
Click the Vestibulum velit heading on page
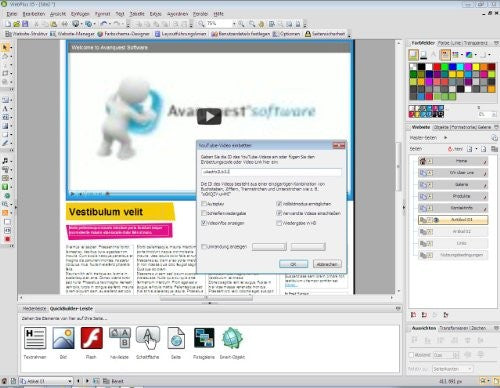106,212
